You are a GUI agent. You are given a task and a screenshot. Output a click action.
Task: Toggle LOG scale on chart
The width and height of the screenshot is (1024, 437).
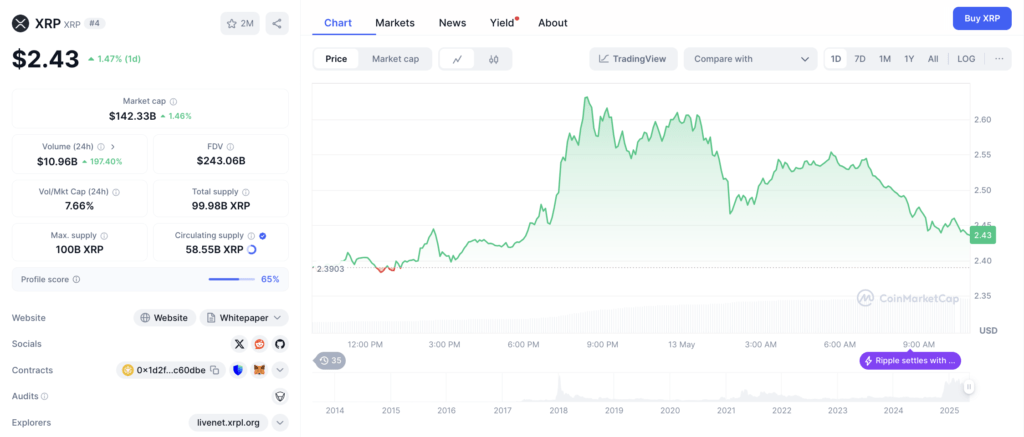tap(966, 59)
